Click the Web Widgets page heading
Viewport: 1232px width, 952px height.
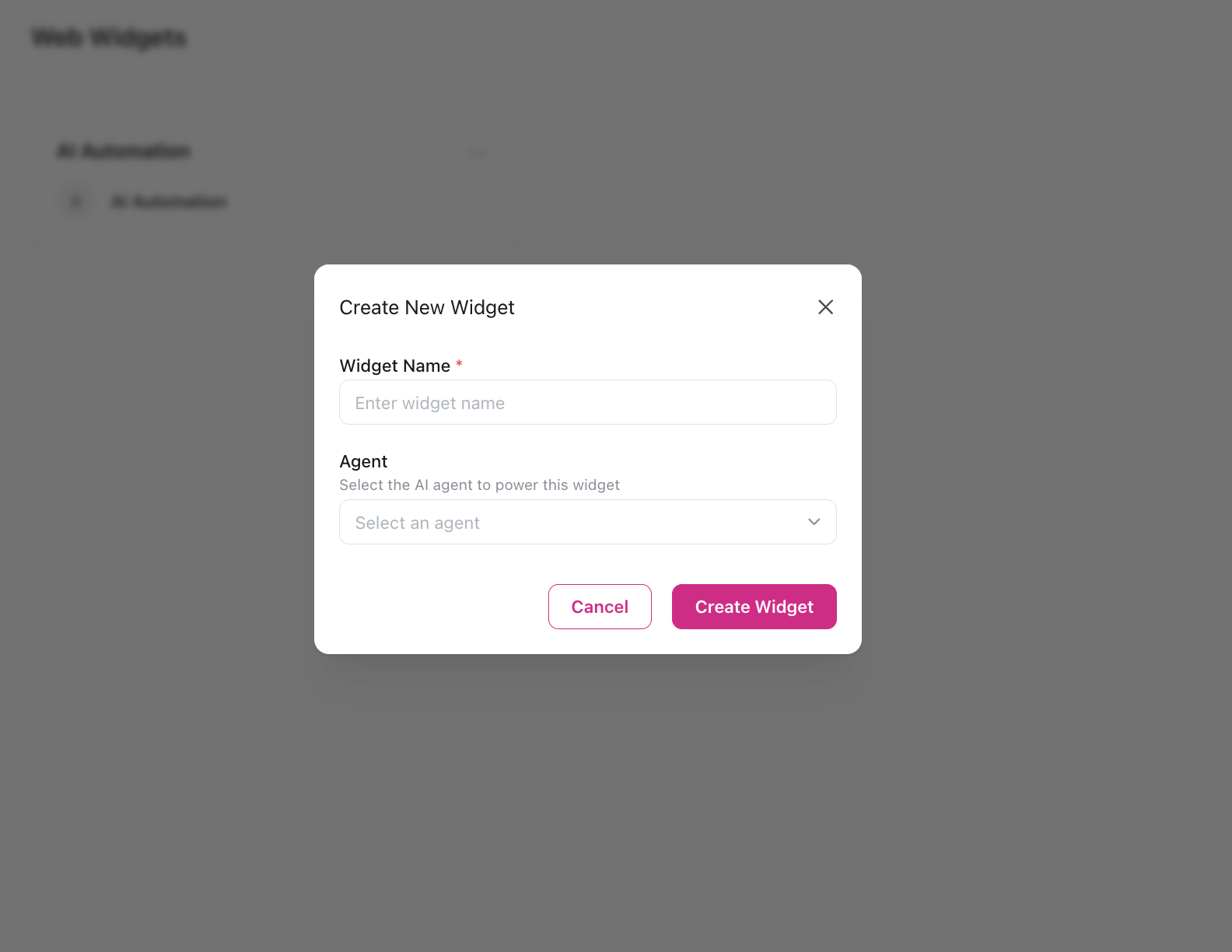tap(109, 37)
